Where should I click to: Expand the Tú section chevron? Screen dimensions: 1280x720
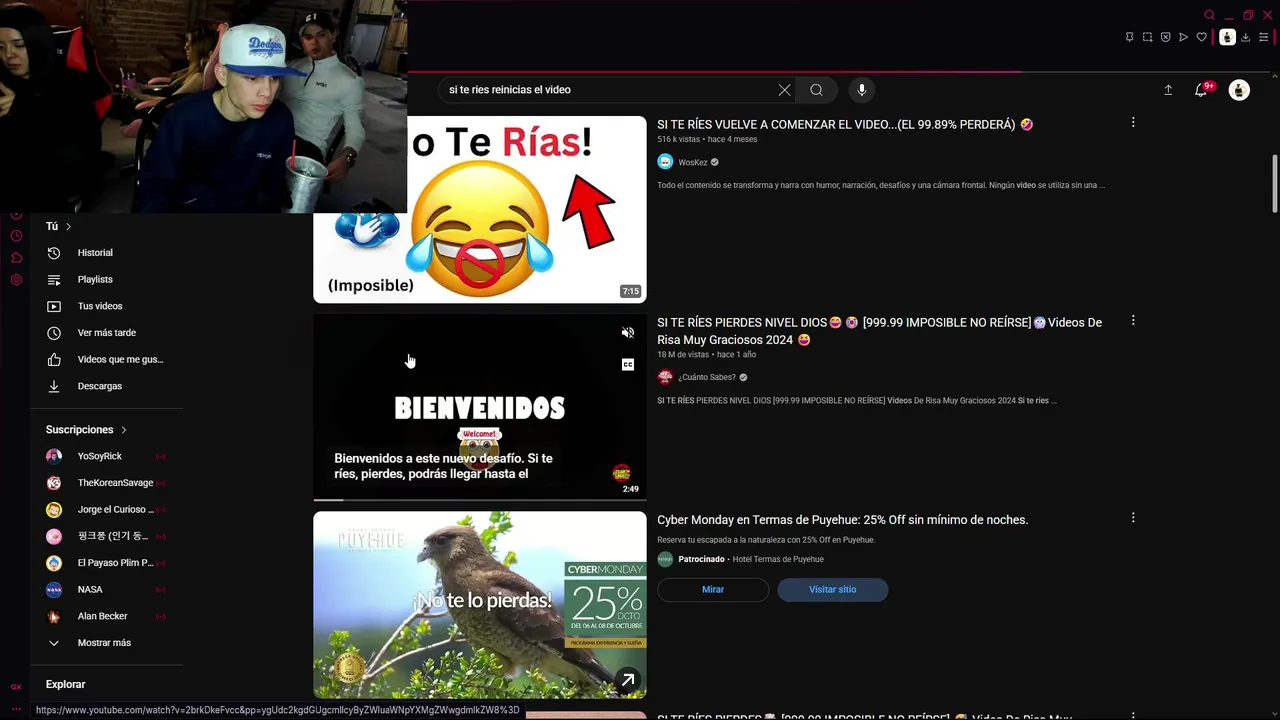coord(68,227)
